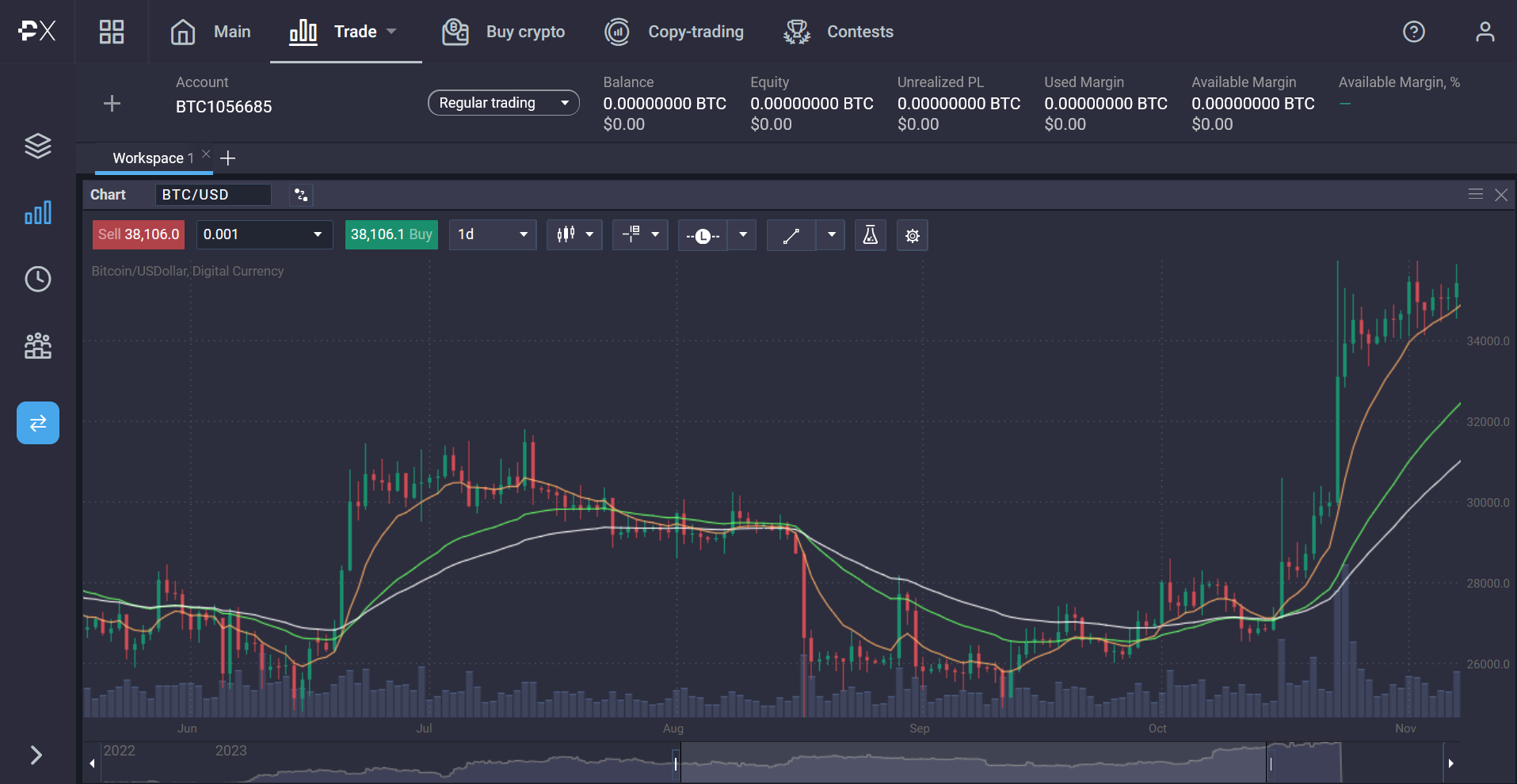
Task: Click the Available Margin BTC value
Action: pyautogui.click(x=1253, y=104)
